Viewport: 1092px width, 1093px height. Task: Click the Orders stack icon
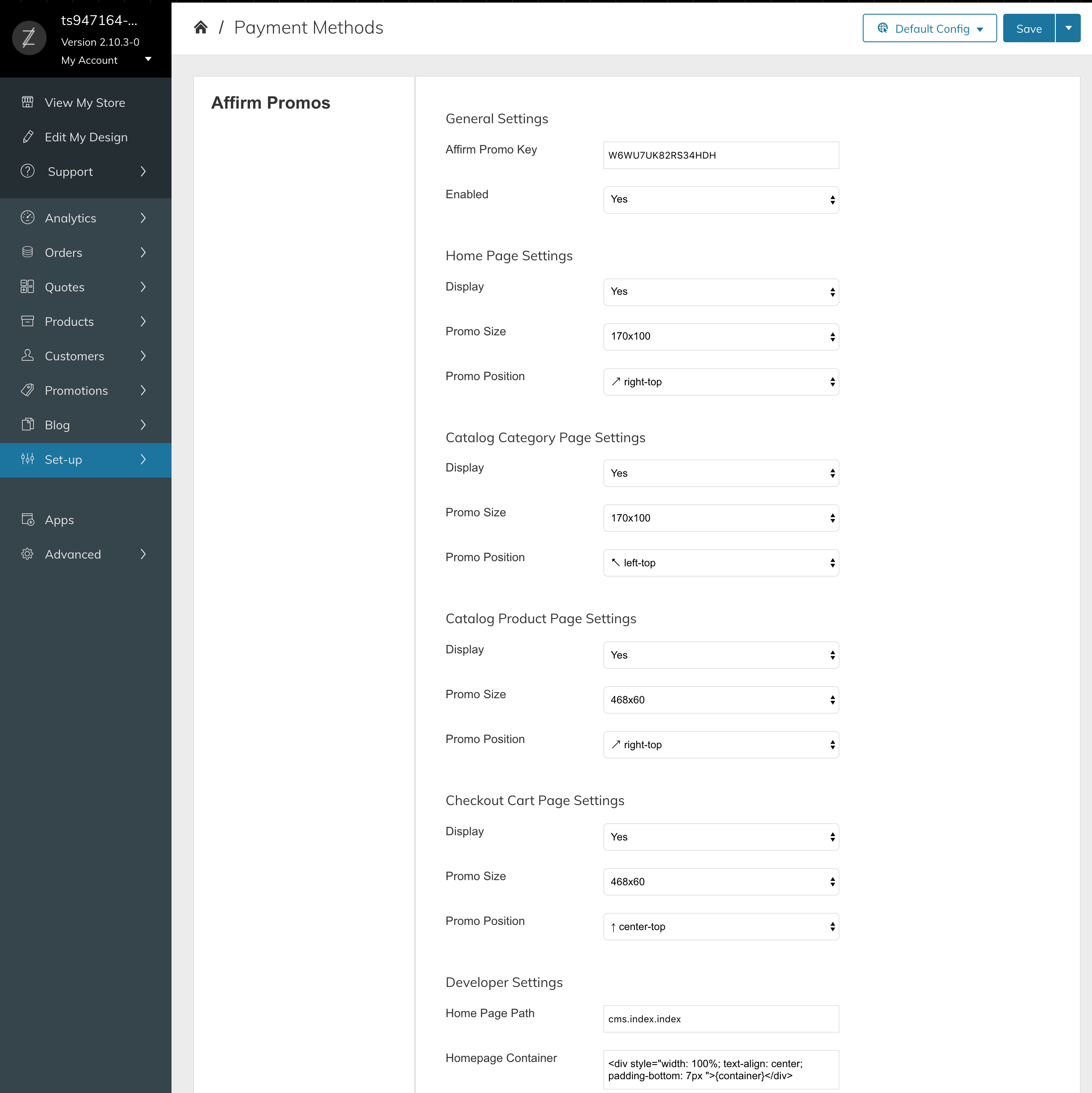[27, 252]
